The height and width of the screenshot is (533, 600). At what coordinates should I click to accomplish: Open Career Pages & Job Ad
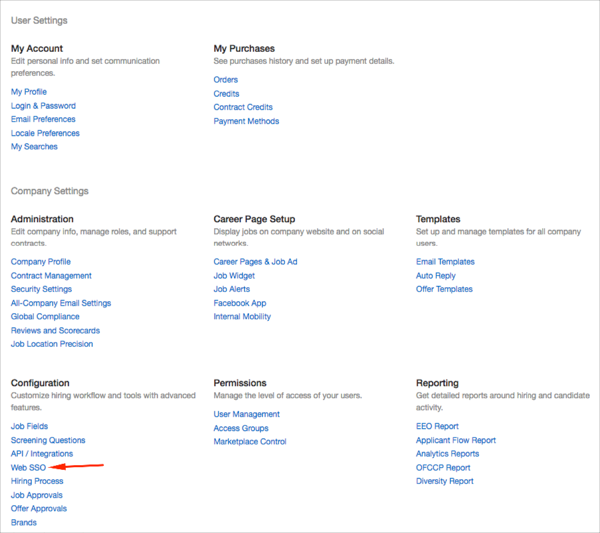click(255, 262)
